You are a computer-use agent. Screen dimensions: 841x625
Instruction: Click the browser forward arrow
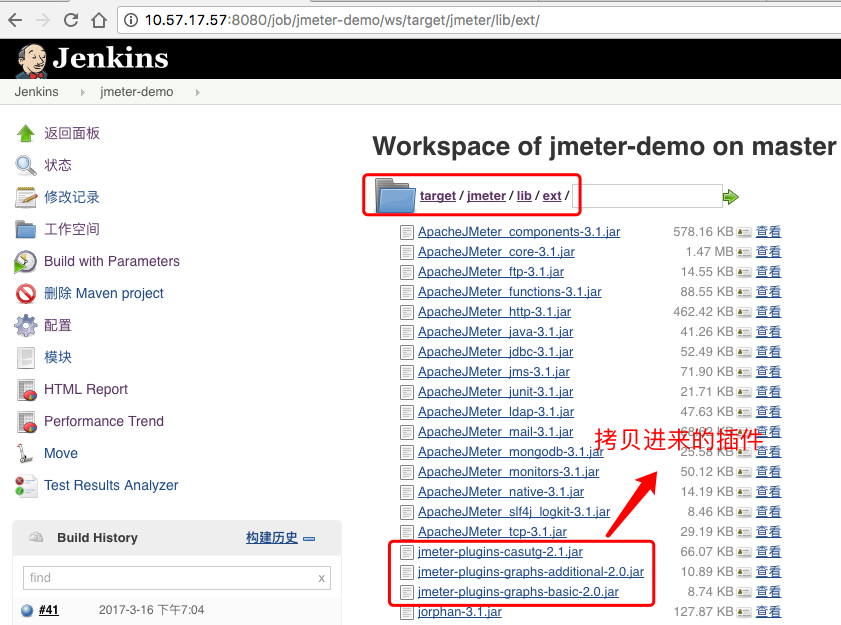tap(43, 20)
